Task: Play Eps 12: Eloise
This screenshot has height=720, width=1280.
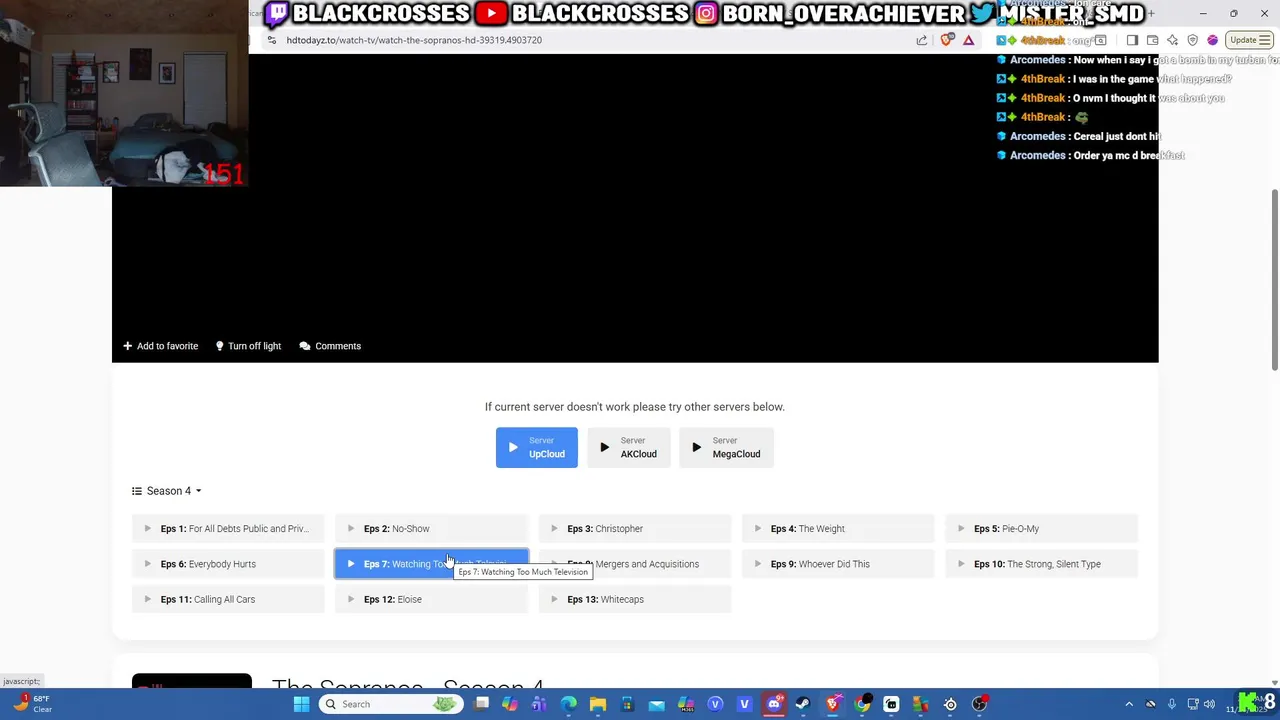Action: pos(431,599)
